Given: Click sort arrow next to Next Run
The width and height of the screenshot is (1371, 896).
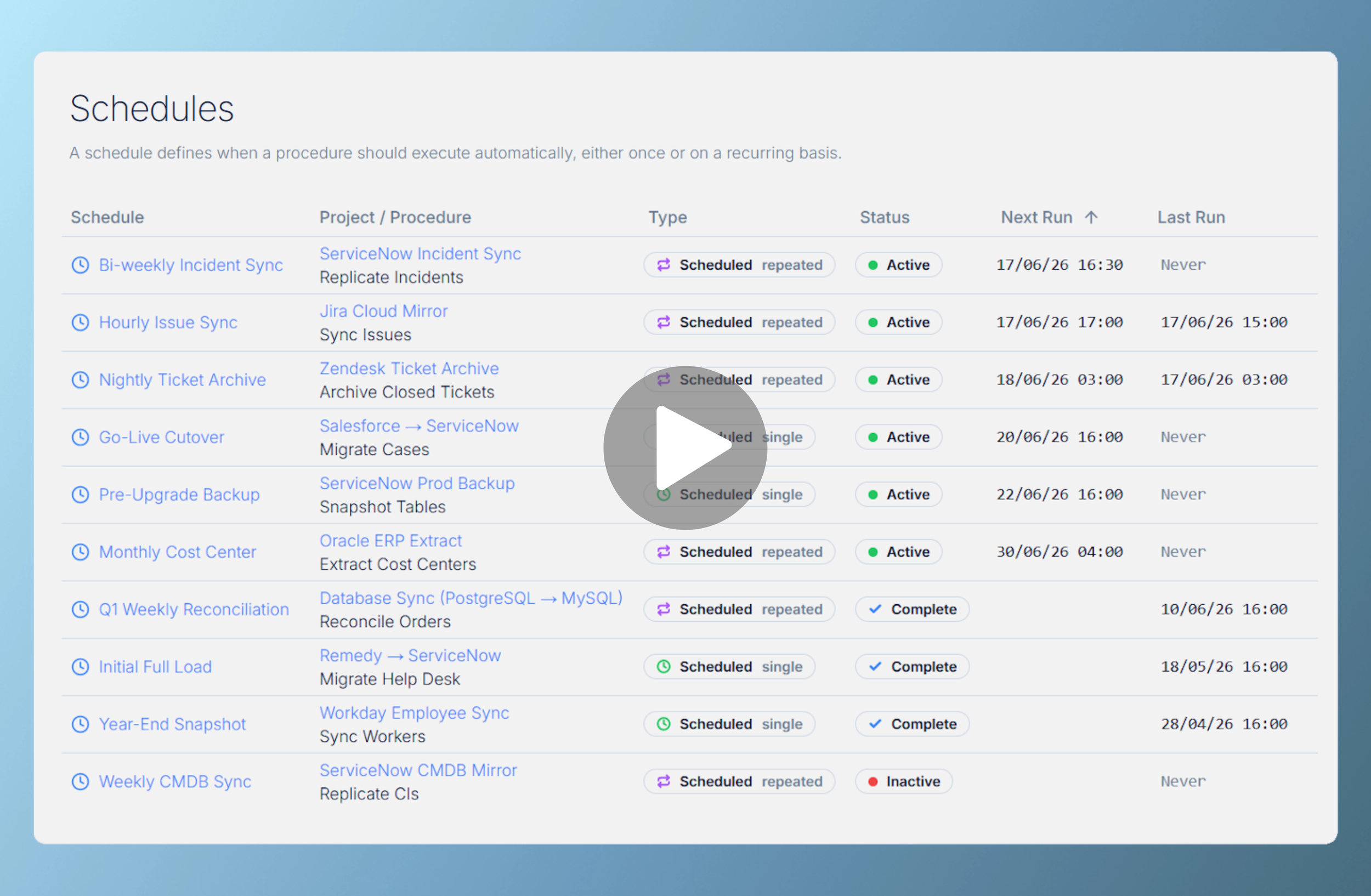Looking at the screenshot, I should coord(1091,217).
